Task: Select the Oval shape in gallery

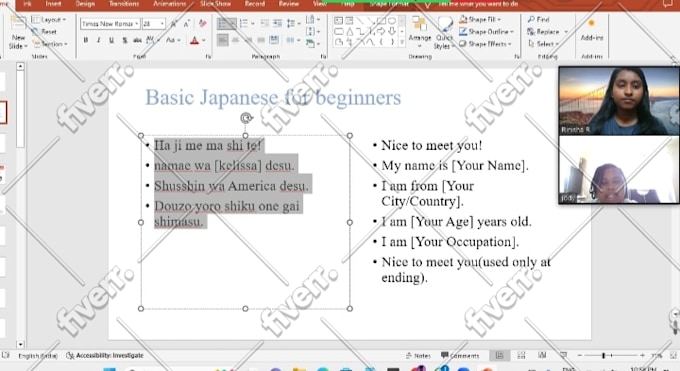Action: pos(392,21)
